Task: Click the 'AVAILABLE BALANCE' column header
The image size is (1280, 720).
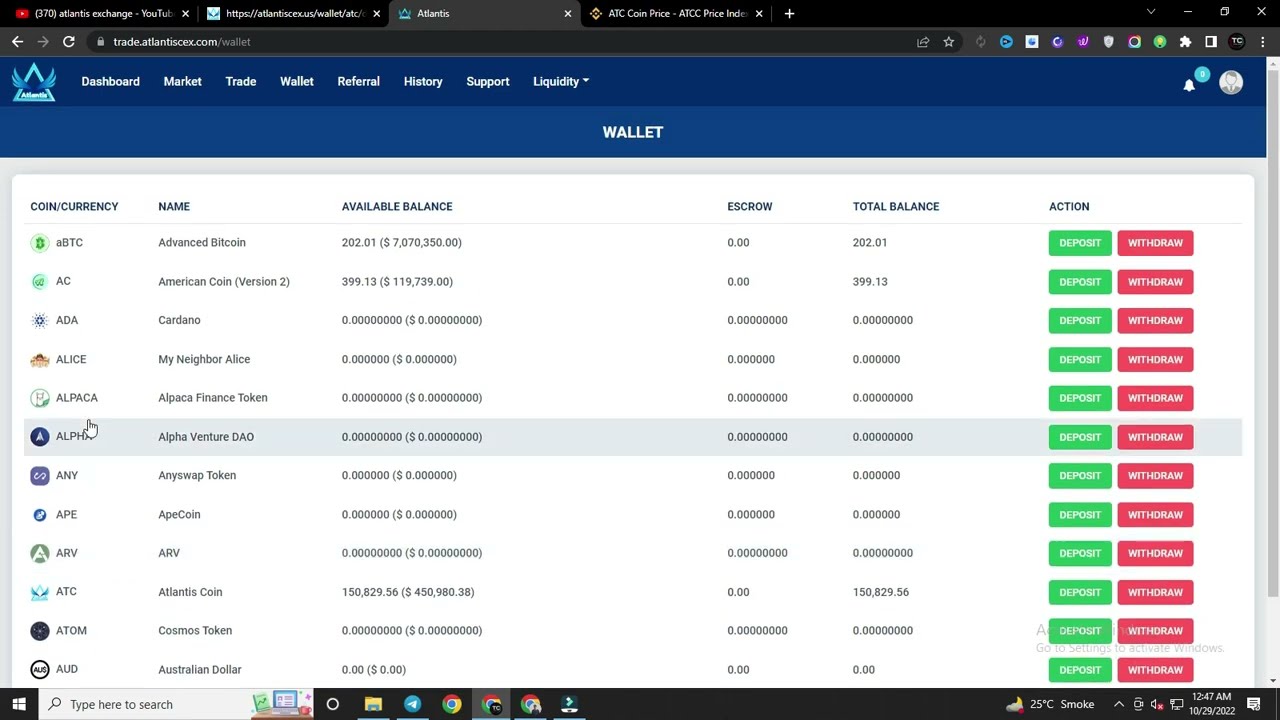Action: (397, 207)
